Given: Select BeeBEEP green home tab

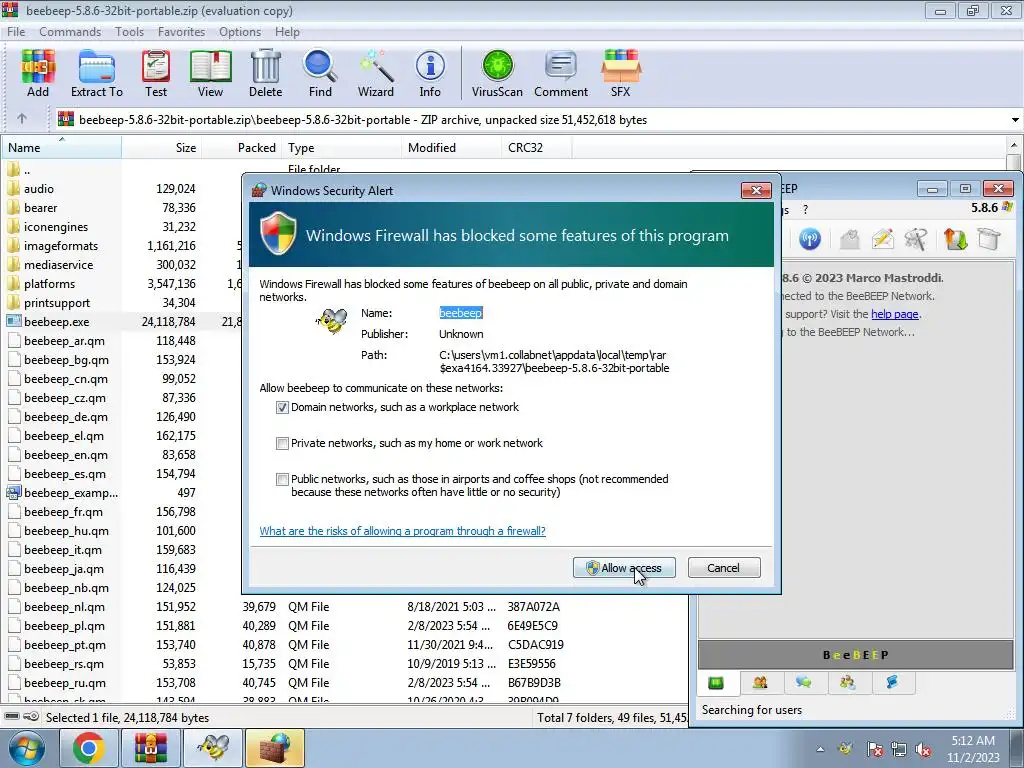Looking at the screenshot, I should pyautogui.click(x=716, y=683).
